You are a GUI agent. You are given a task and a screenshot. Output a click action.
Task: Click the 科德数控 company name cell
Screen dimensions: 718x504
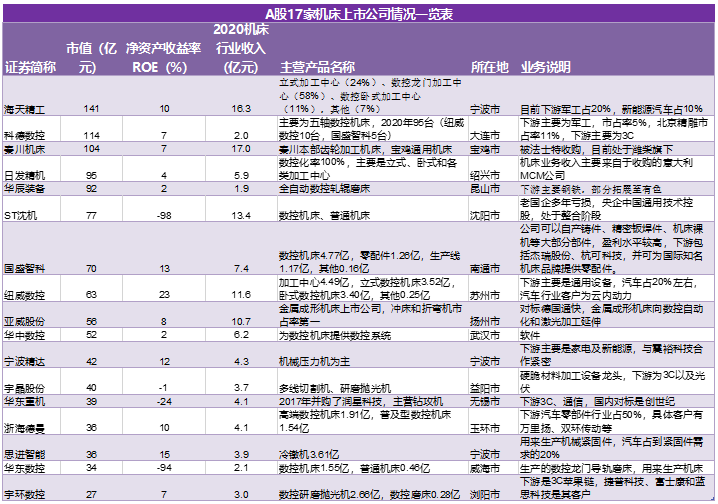click(24, 135)
